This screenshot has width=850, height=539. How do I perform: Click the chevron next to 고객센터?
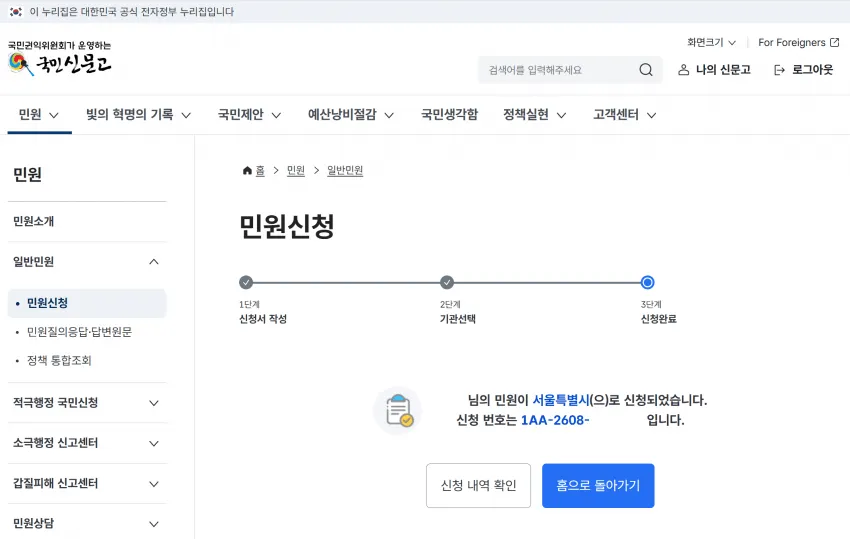[x=652, y=115]
